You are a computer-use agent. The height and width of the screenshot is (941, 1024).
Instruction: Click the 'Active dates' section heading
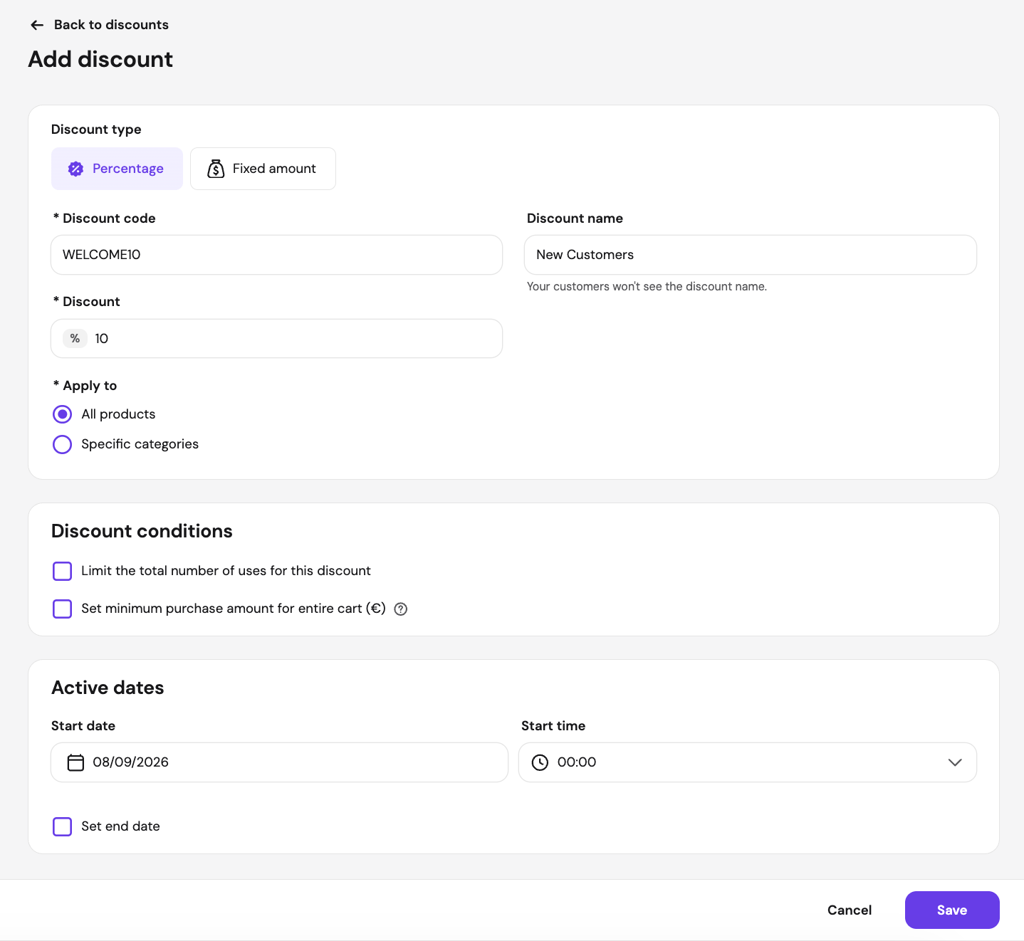[x=108, y=688]
